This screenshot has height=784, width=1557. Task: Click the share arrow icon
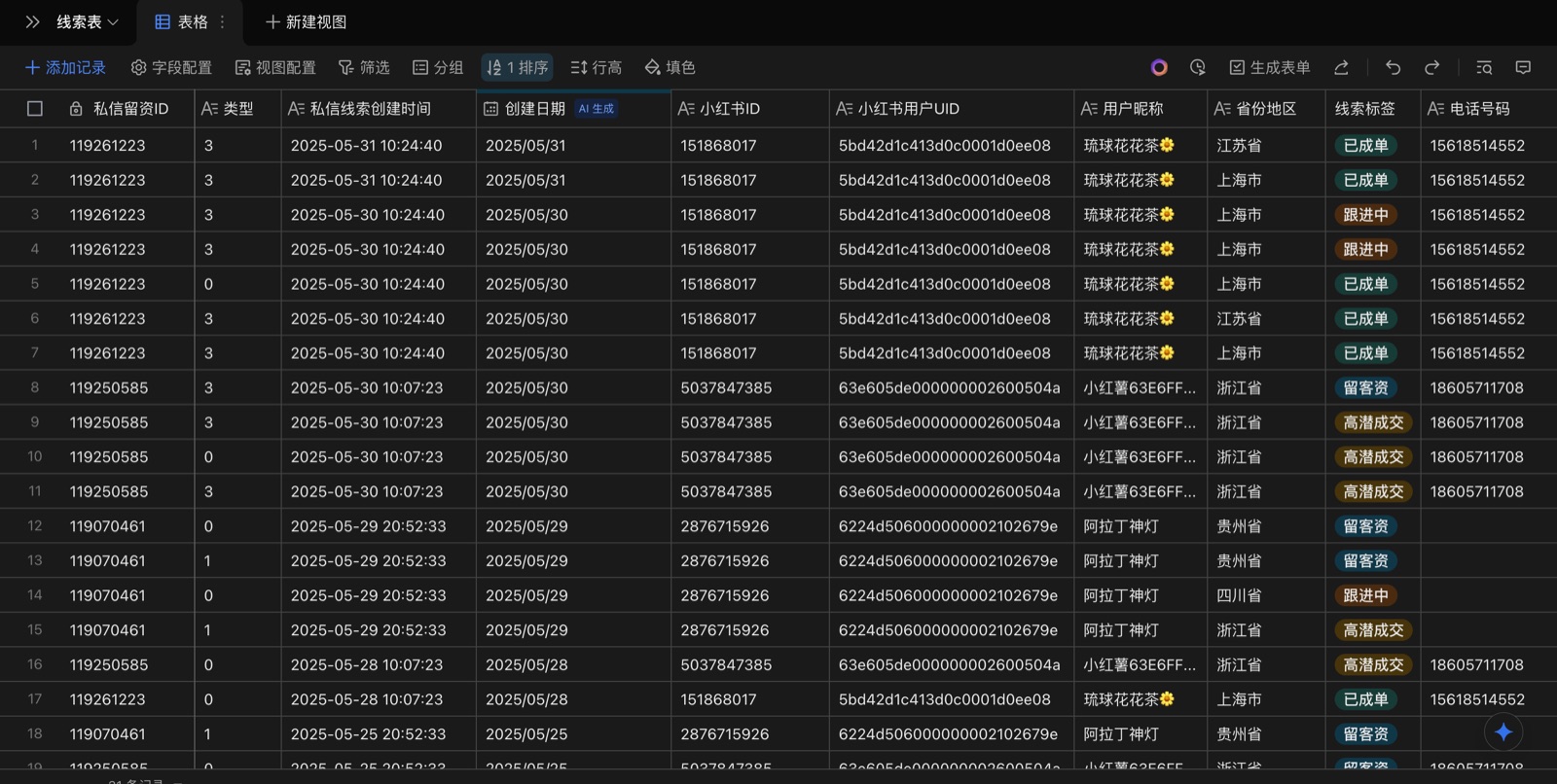point(1341,67)
